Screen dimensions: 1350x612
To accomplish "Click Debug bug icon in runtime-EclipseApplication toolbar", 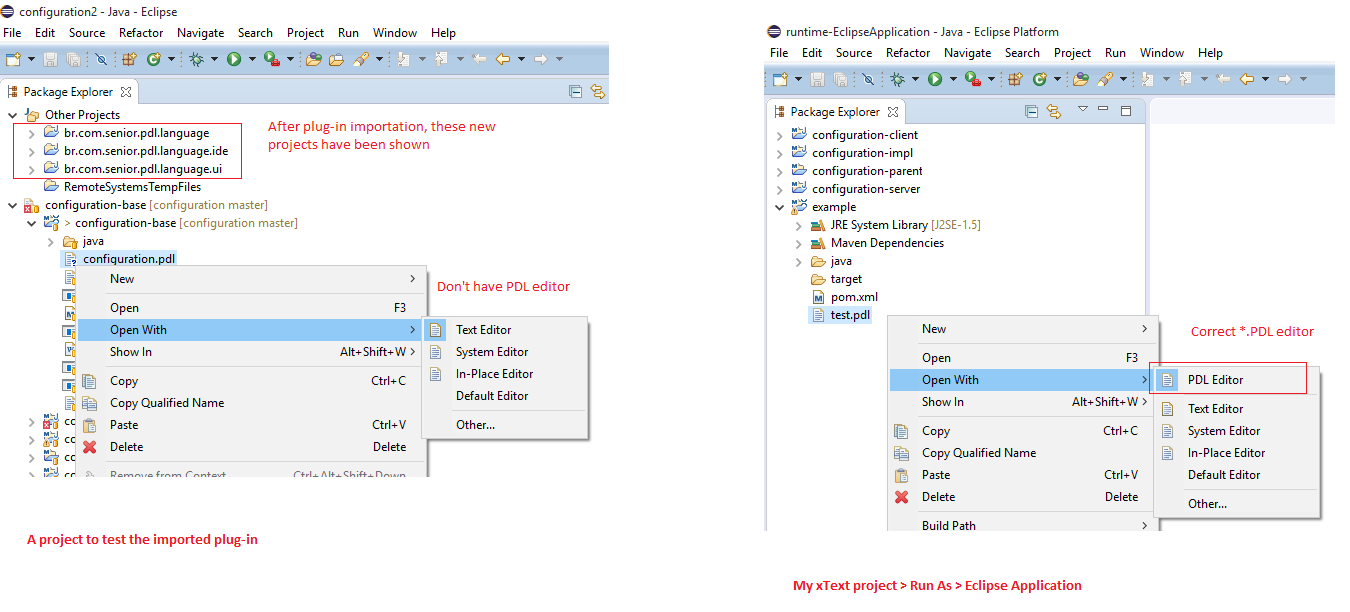I will pyautogui.click(x=898, y=79).
